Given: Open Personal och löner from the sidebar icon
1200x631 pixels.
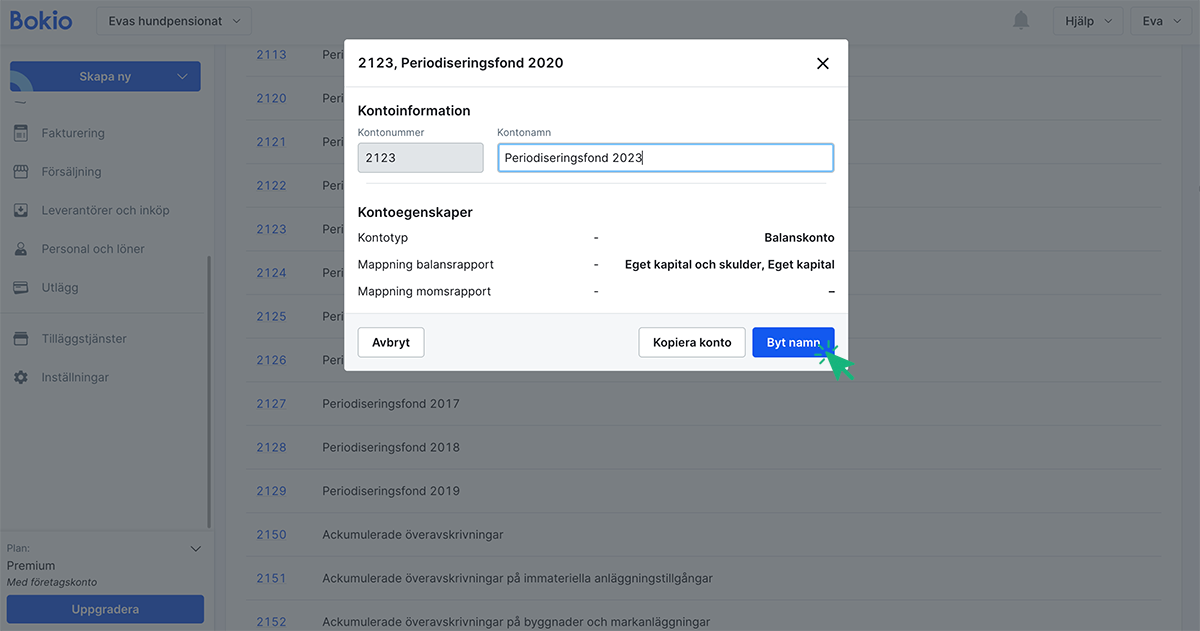Looking at the screenshot, I should click(23, 248).
